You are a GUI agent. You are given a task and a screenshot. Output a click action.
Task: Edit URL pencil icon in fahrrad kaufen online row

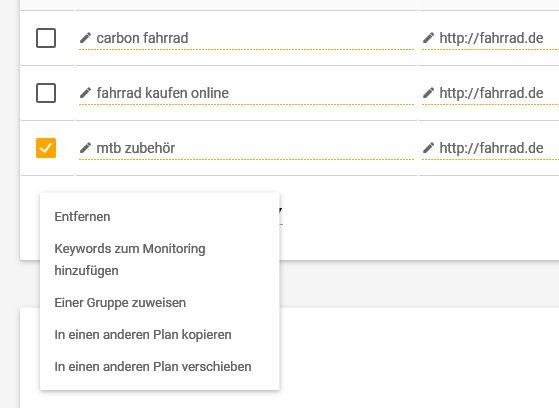coord(428,93)
